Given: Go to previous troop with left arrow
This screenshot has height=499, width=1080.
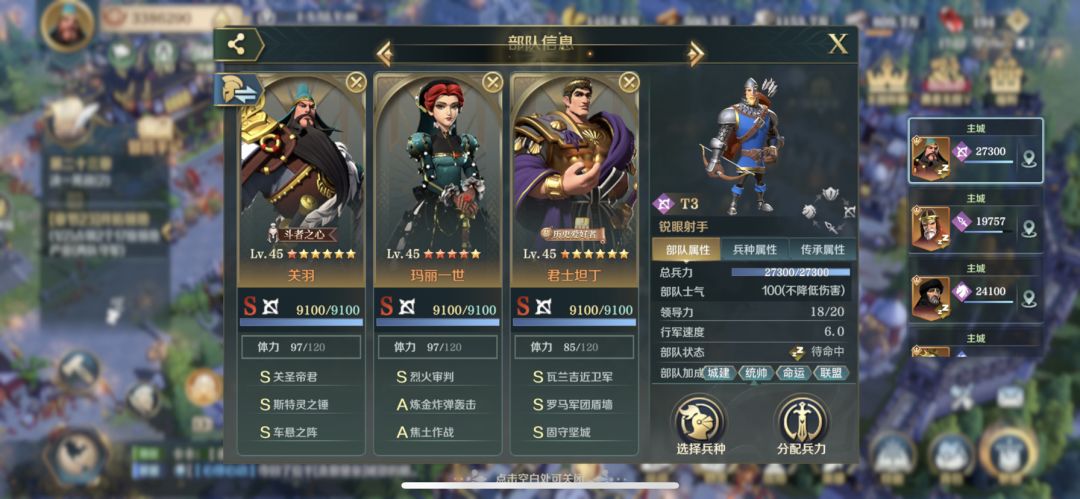Looking at the screenshot, I should pos(384,53).
